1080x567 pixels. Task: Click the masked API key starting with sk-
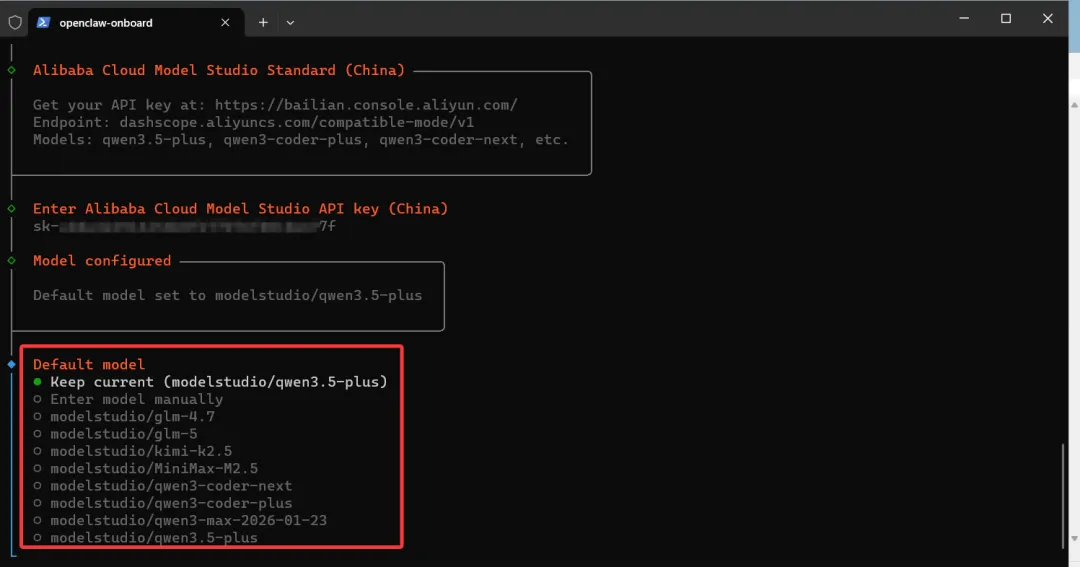[185, 226]
